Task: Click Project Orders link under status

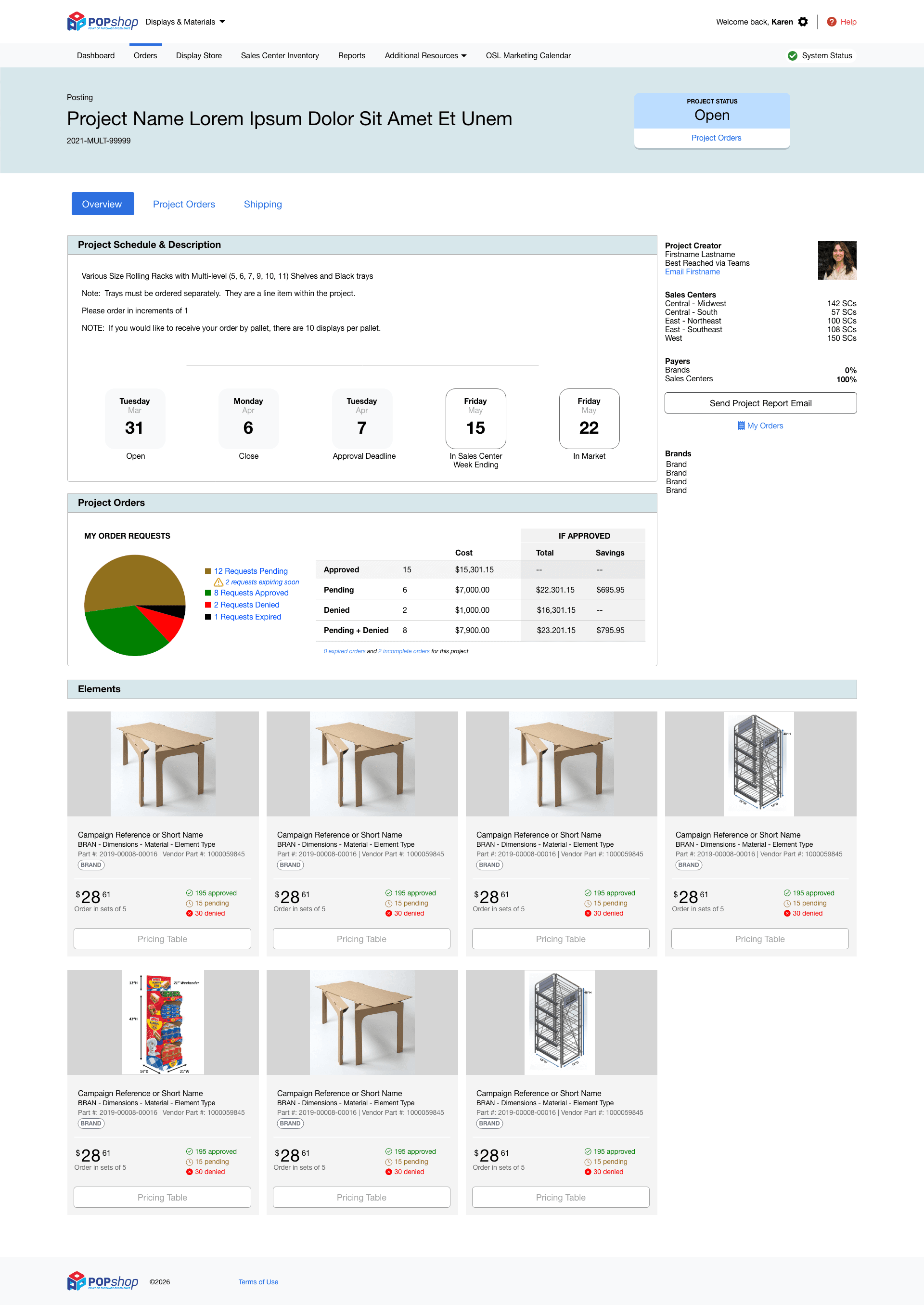Action: point(716,138)
